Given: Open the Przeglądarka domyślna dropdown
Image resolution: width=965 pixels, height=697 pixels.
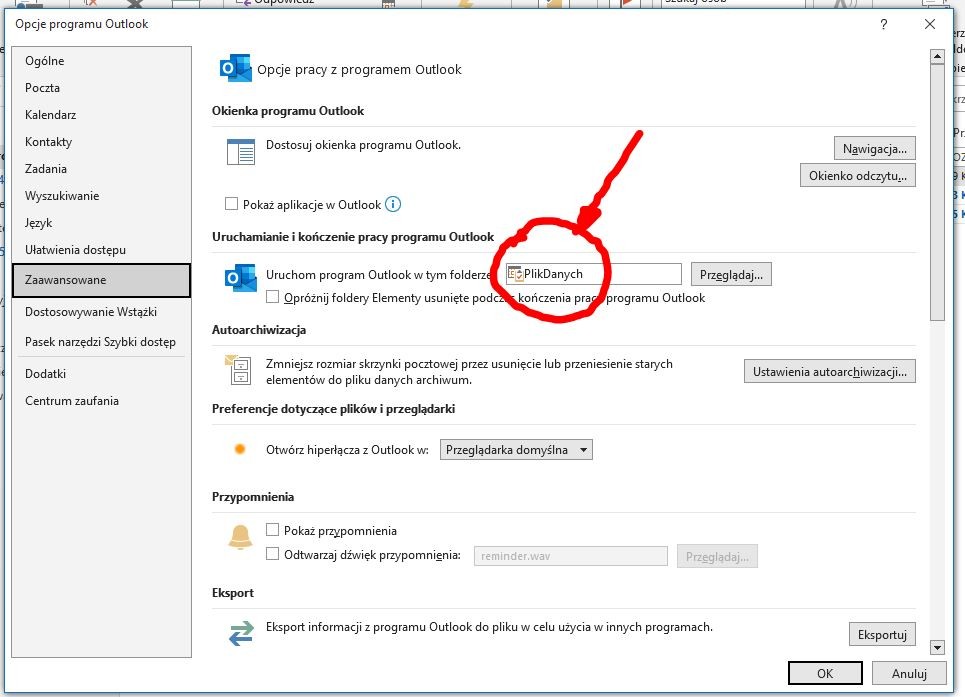Looking at the screenshot, I should coord(516,450).
